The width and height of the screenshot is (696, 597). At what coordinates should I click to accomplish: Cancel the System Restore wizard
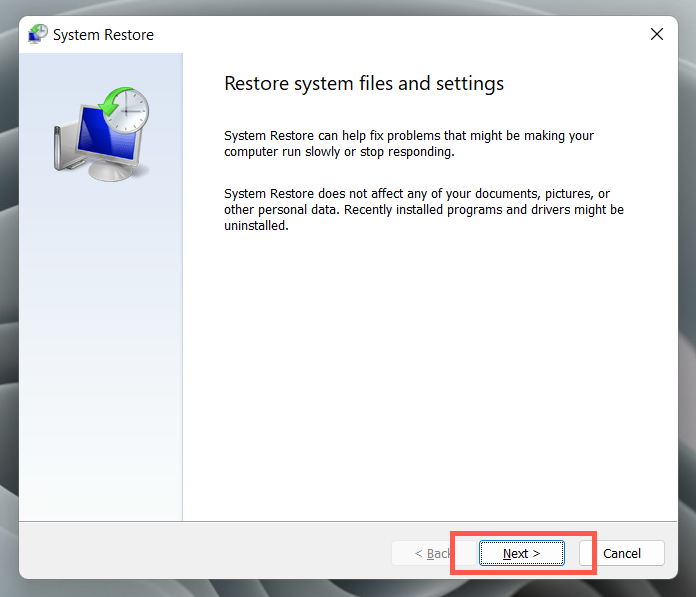621,553
